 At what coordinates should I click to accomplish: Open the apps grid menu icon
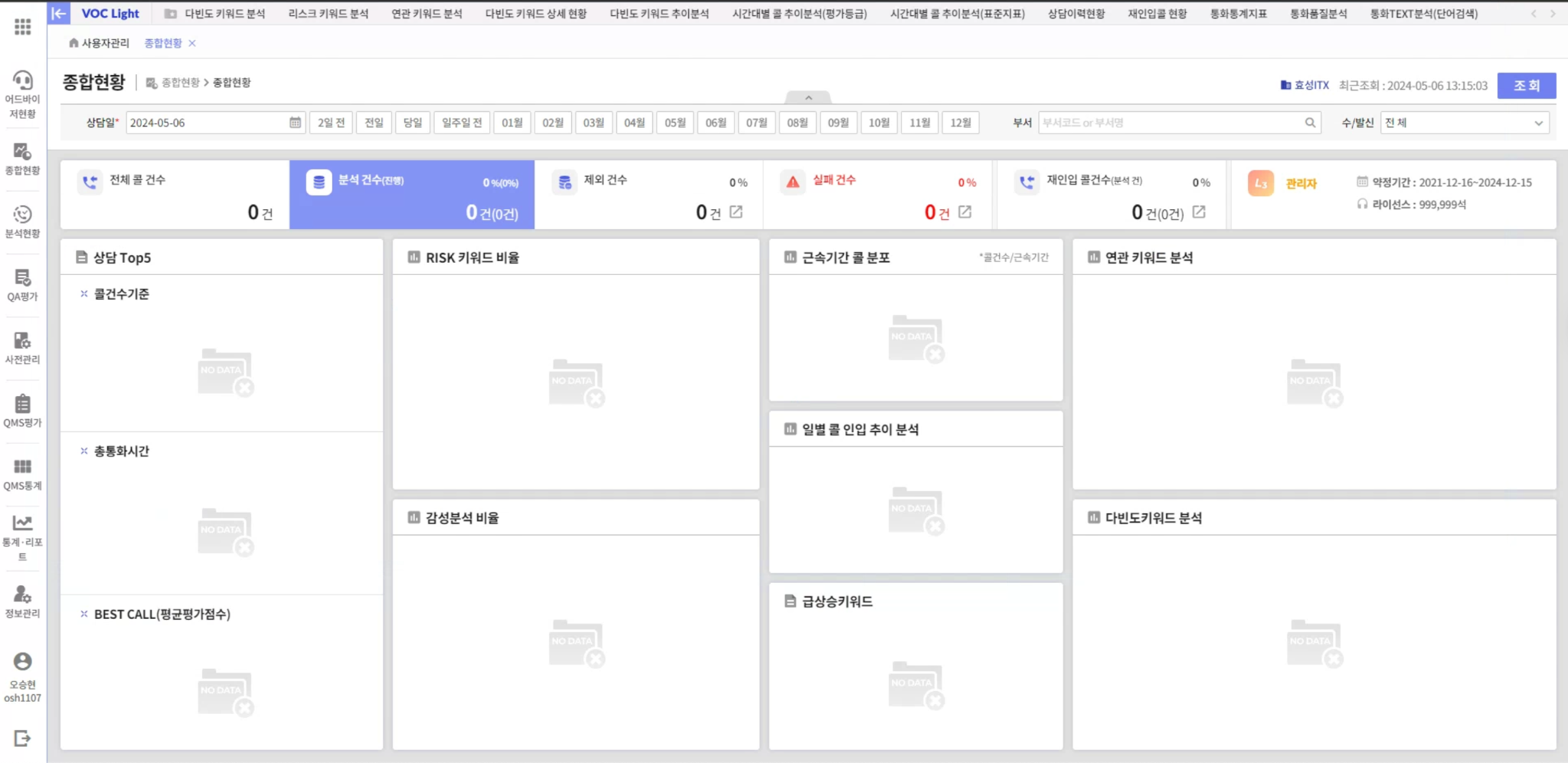[23, 27]
